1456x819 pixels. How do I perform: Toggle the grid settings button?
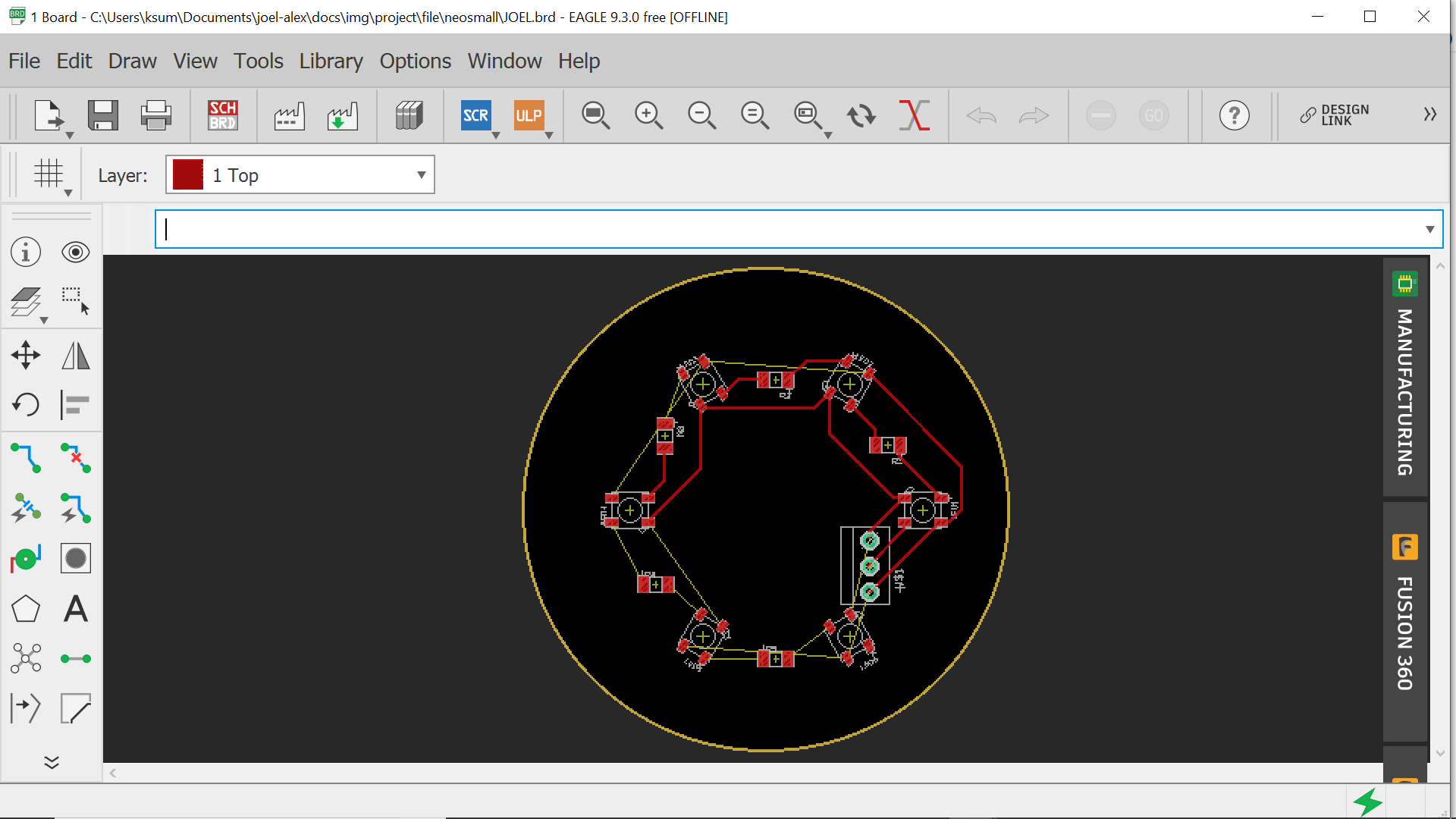pos(49,174)
